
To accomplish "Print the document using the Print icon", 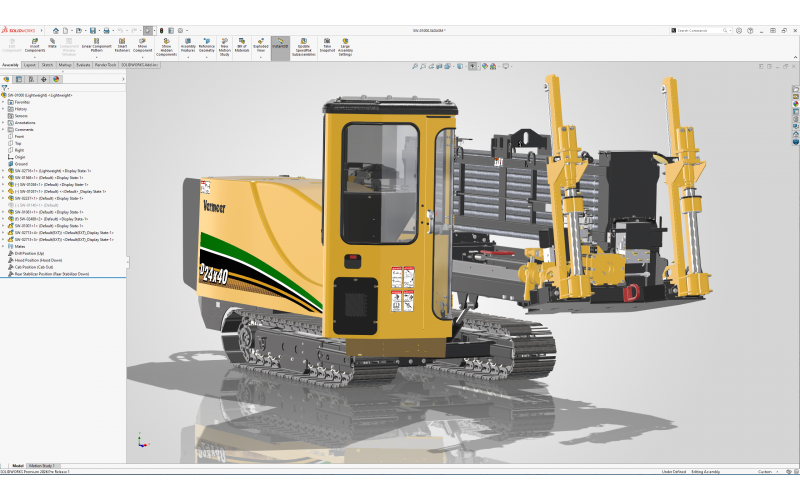I will 107,31.
